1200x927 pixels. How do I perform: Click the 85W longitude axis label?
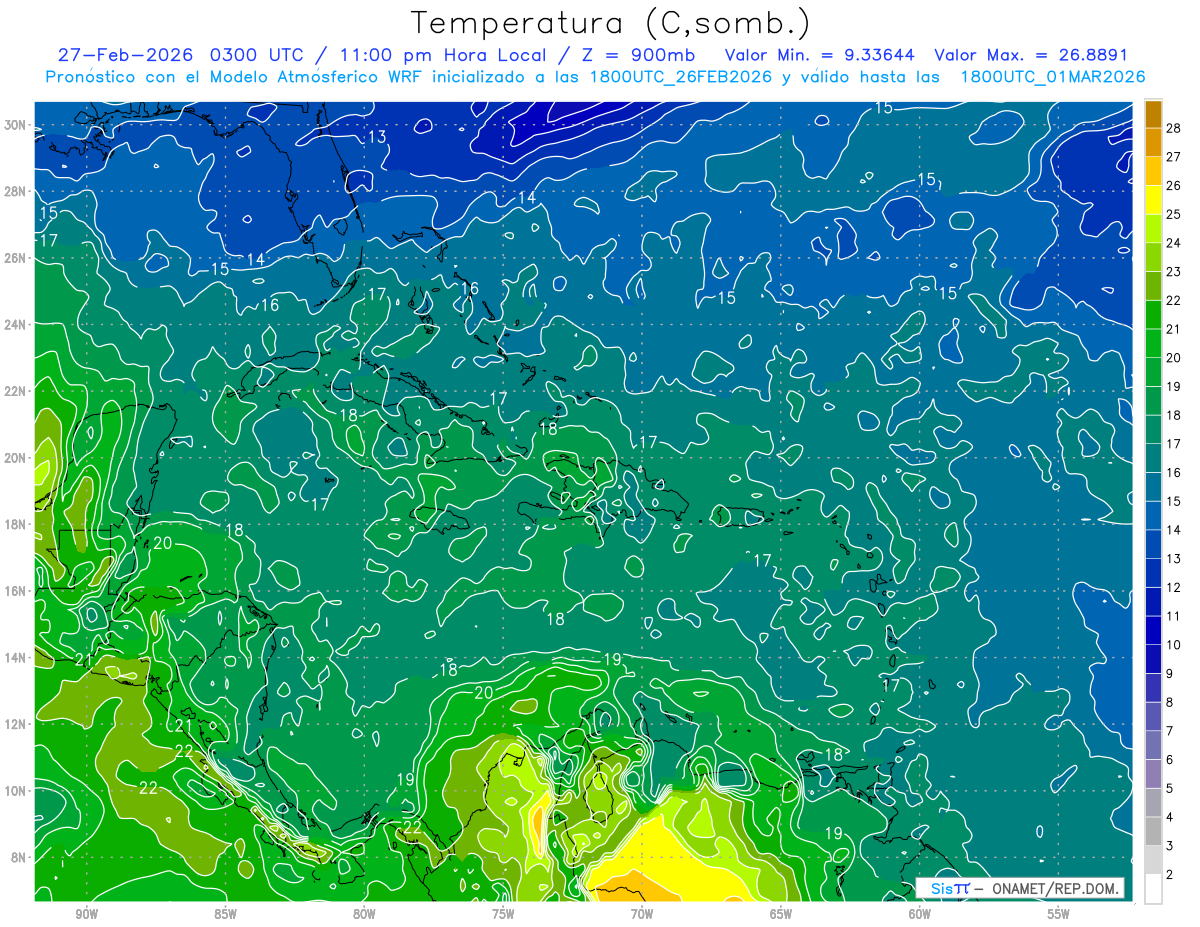(x=225, y=913)
